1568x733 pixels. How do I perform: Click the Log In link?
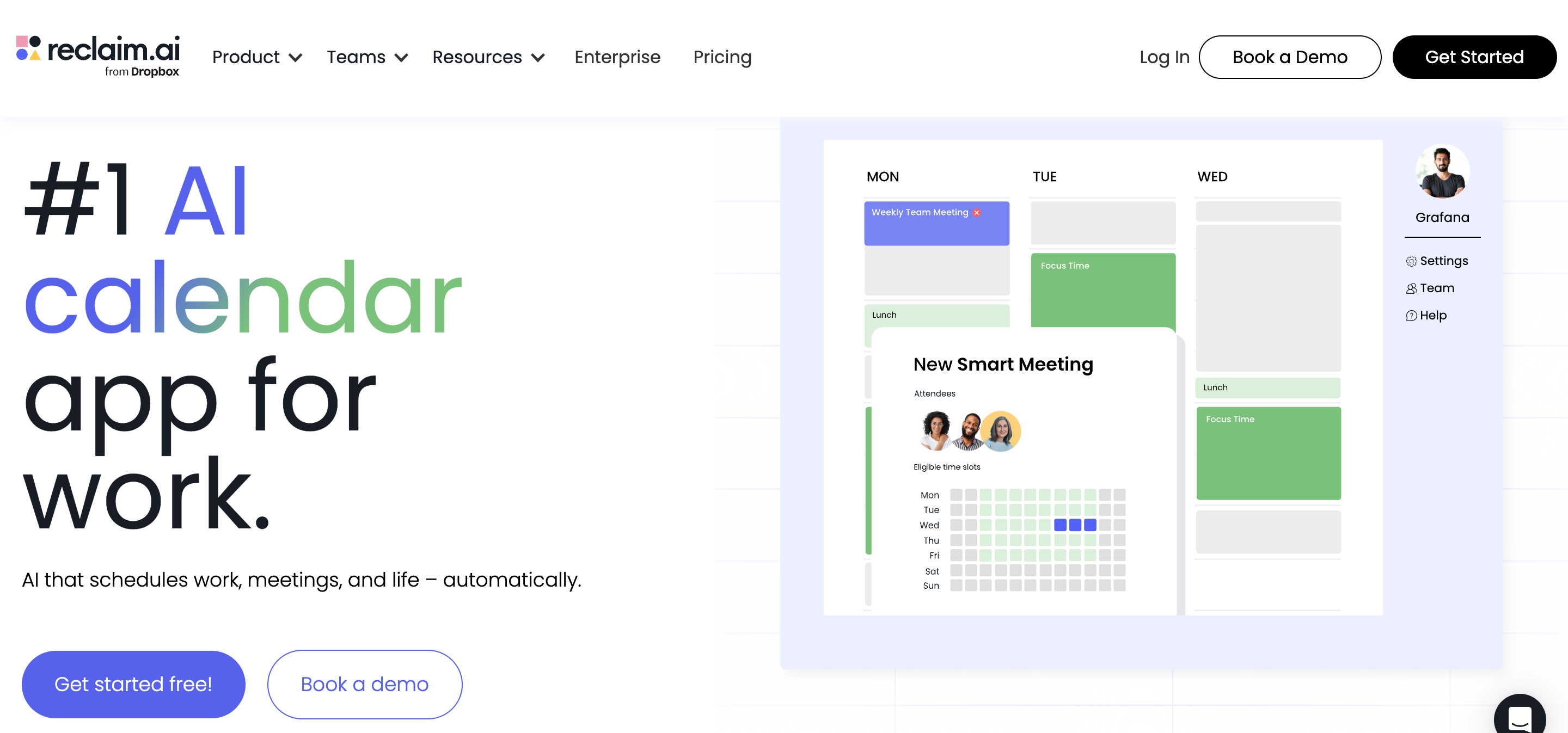point(1165,57)
